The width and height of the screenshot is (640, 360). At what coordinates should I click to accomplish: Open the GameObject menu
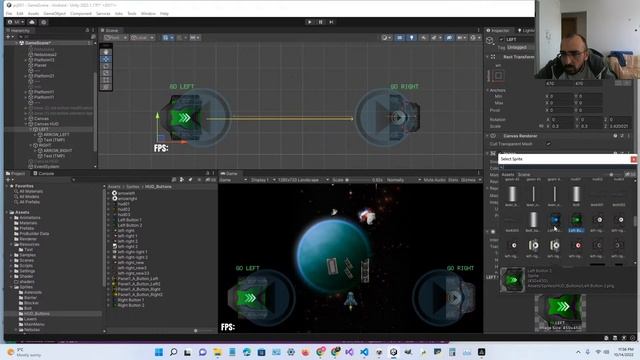tap(55, 13)
